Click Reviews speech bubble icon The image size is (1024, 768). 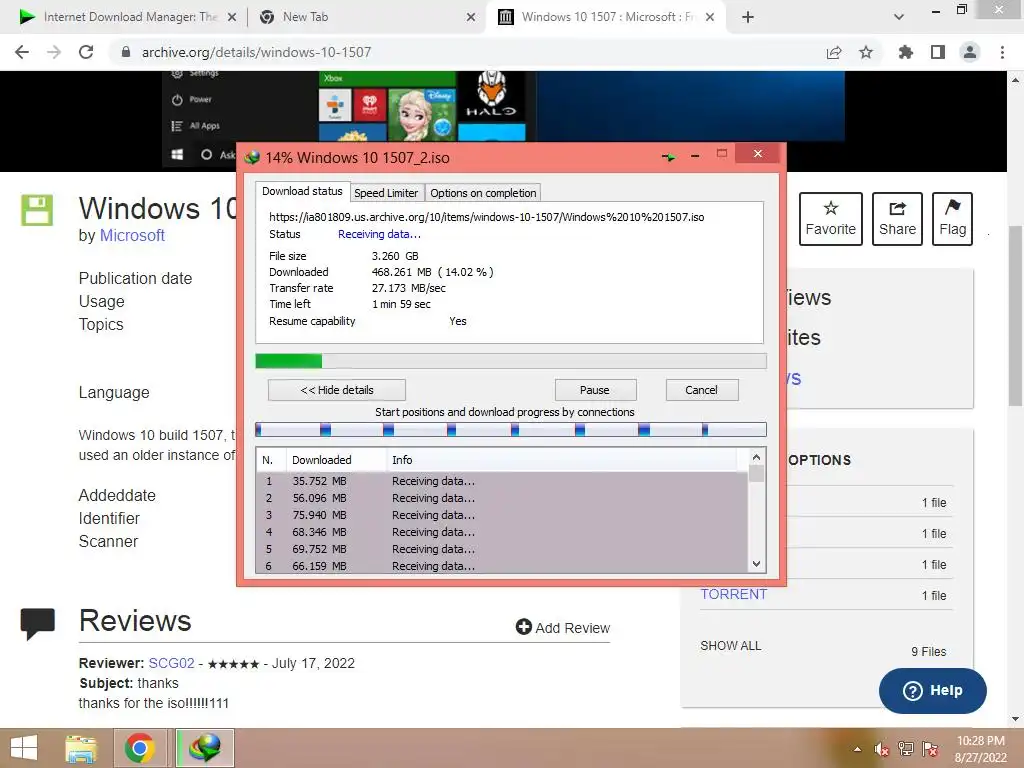tap(37, 624)
